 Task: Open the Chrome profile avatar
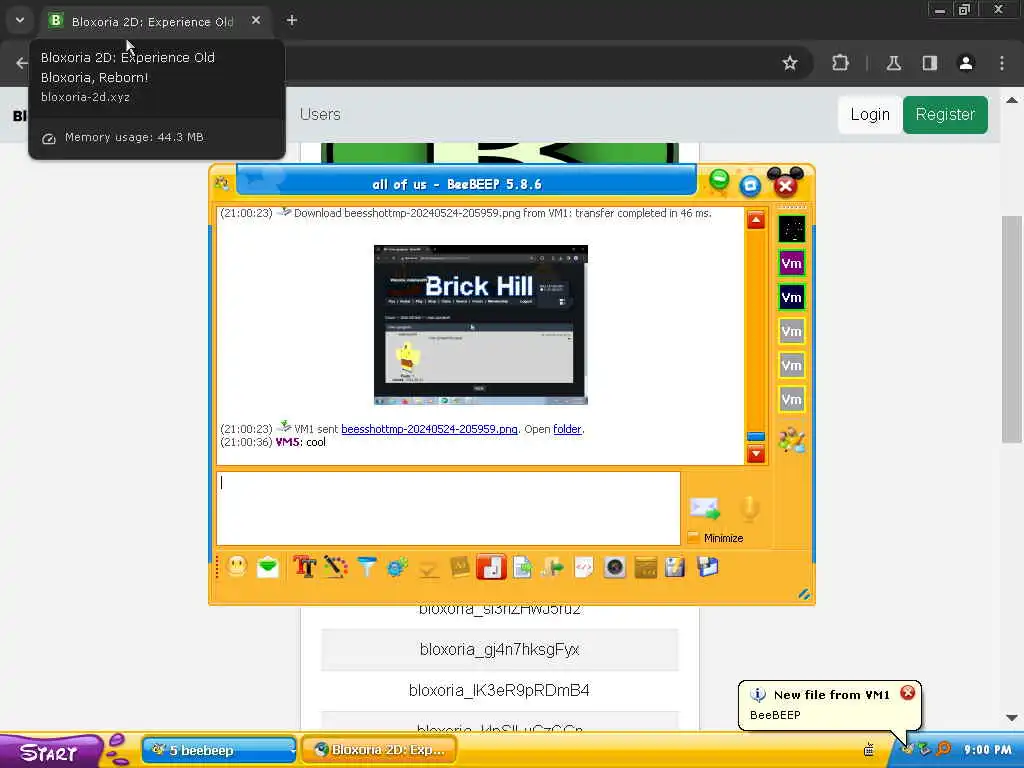pos(966,63)
